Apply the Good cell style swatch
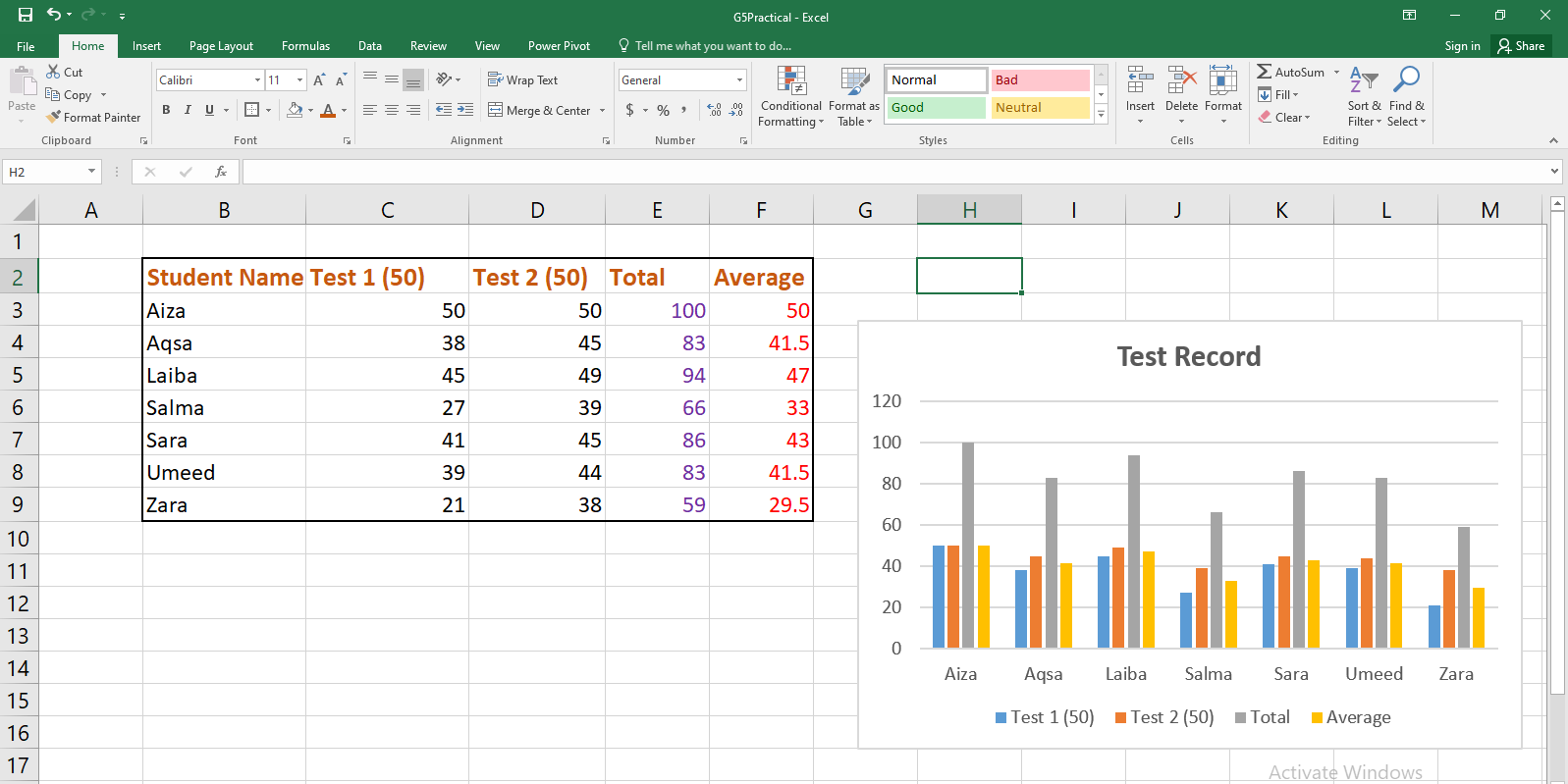The height and width of the screenshot is (784, 1568). coord(936,108)
